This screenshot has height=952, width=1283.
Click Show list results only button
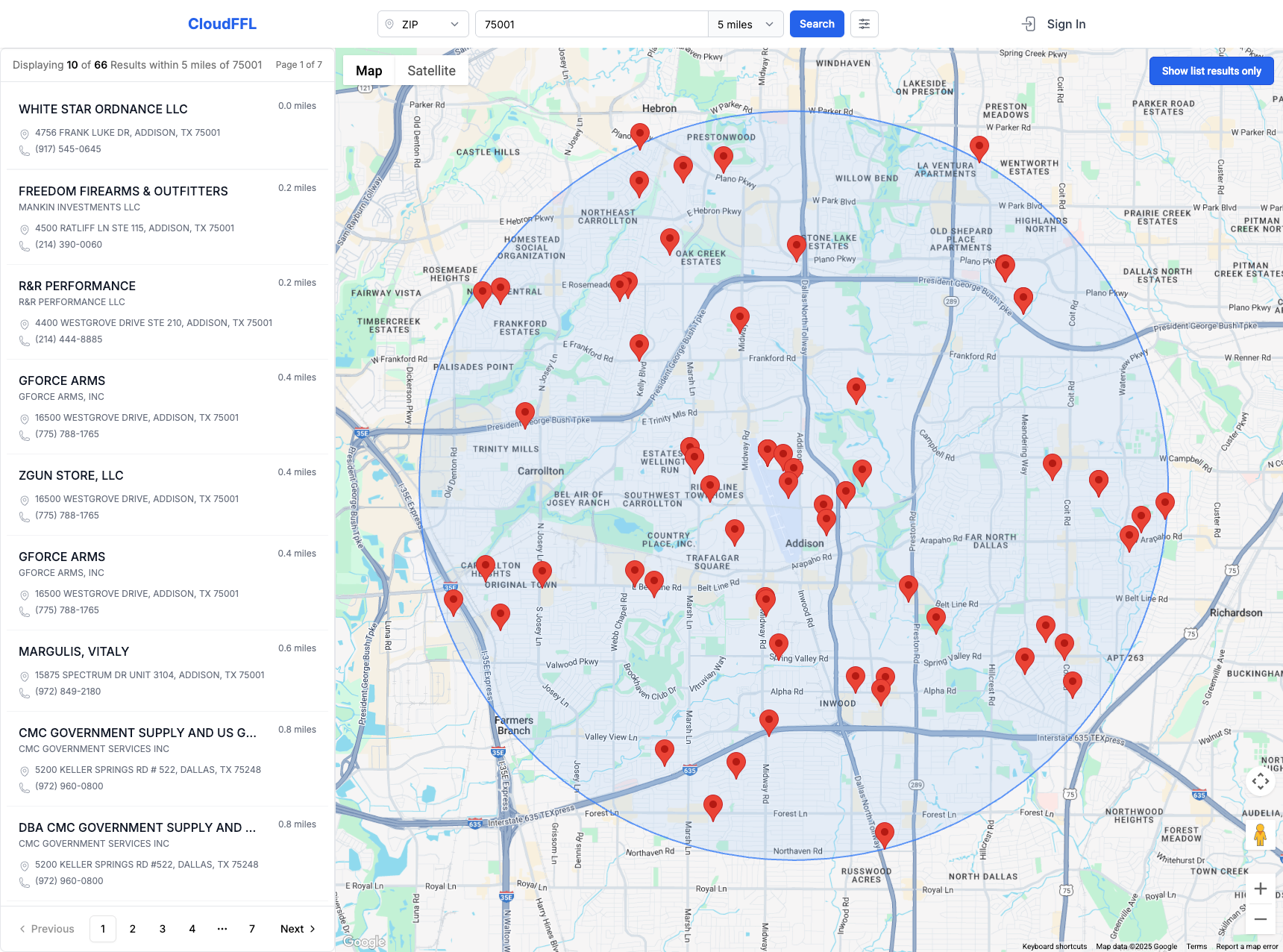click(x=1211, y=71)
